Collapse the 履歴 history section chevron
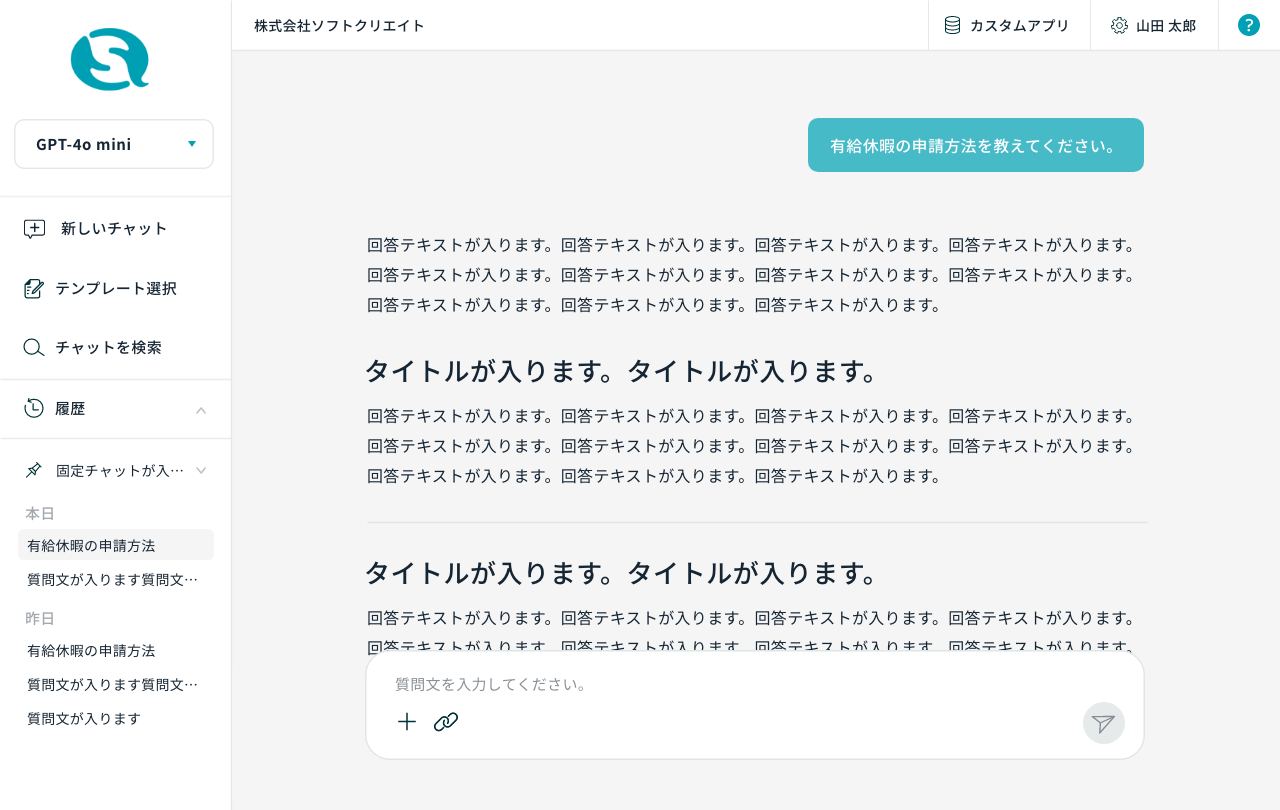 pos(201,410)
